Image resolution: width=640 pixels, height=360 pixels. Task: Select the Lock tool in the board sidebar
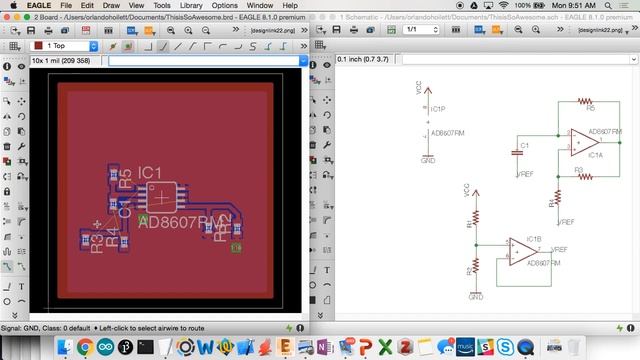(7, 191)
